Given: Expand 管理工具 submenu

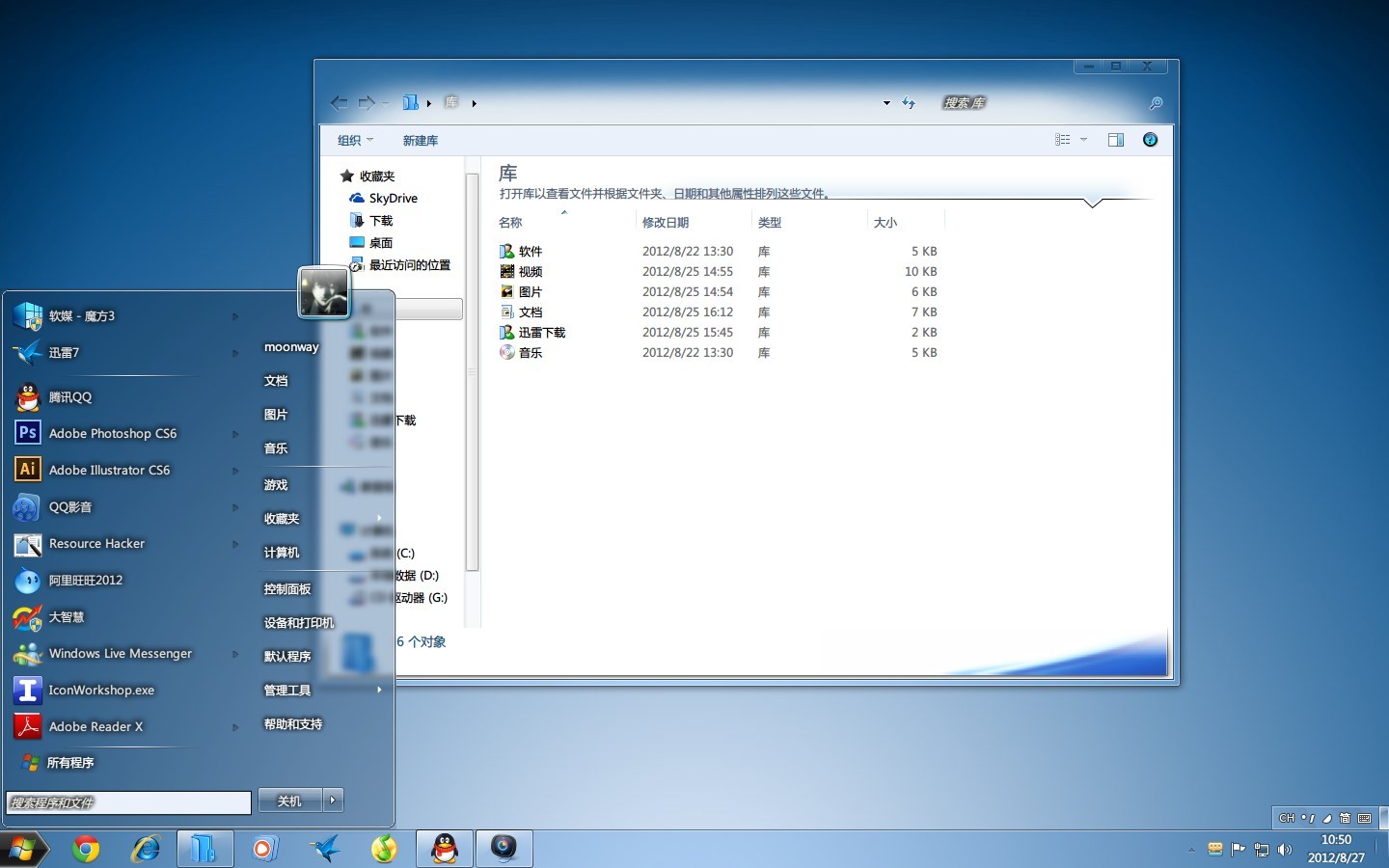Looking at the screenshot, I should pos(379,690).
